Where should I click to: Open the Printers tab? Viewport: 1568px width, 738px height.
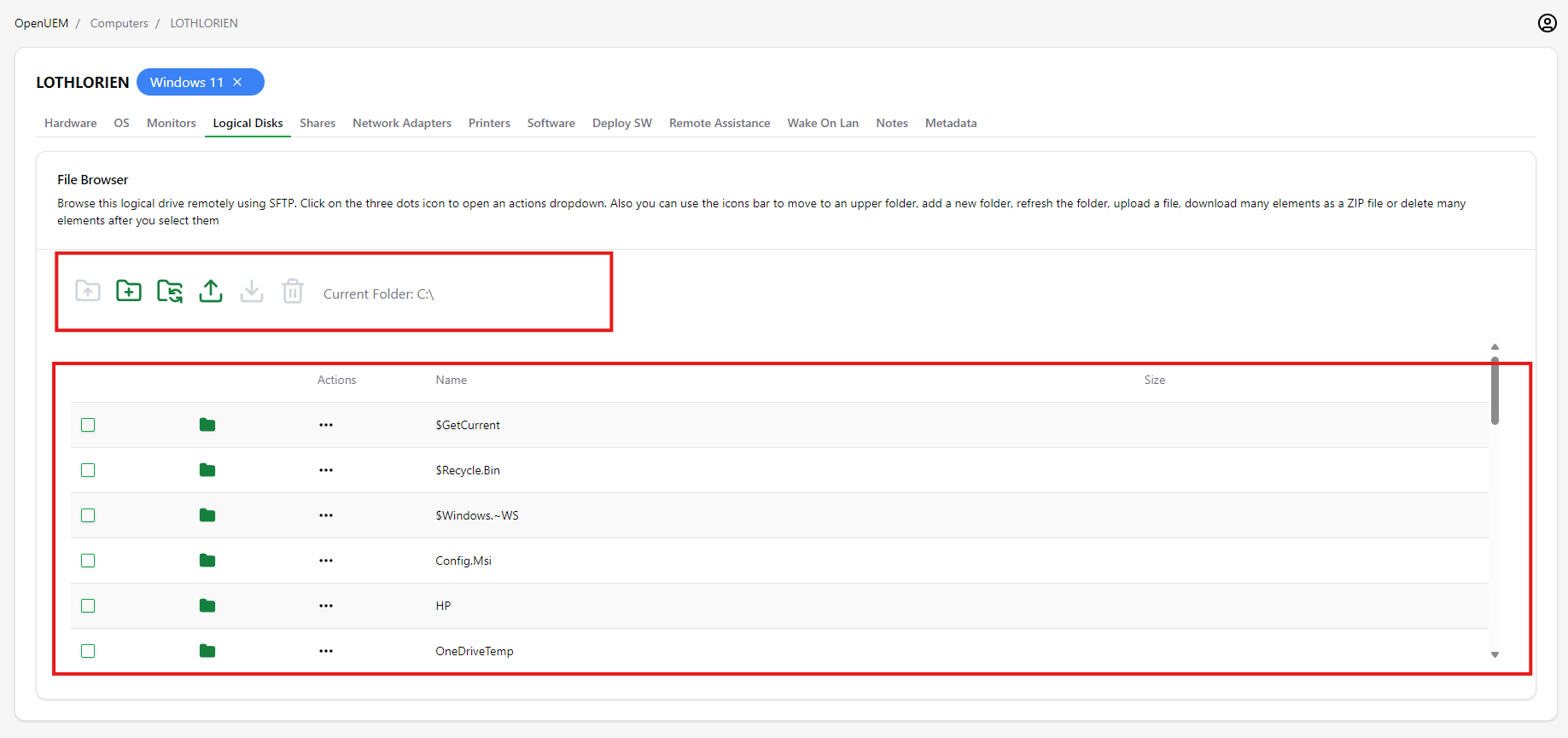[x=489, y=123]
